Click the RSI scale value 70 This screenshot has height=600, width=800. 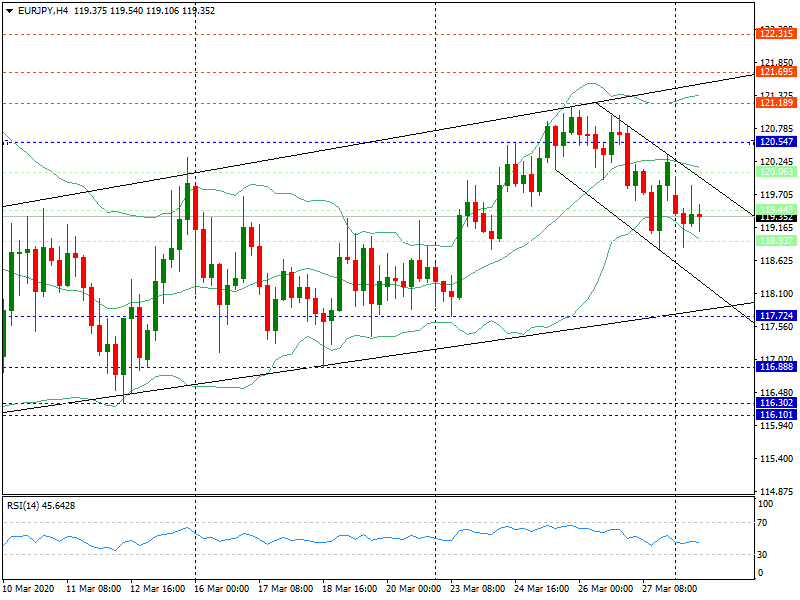click(764, 522)
